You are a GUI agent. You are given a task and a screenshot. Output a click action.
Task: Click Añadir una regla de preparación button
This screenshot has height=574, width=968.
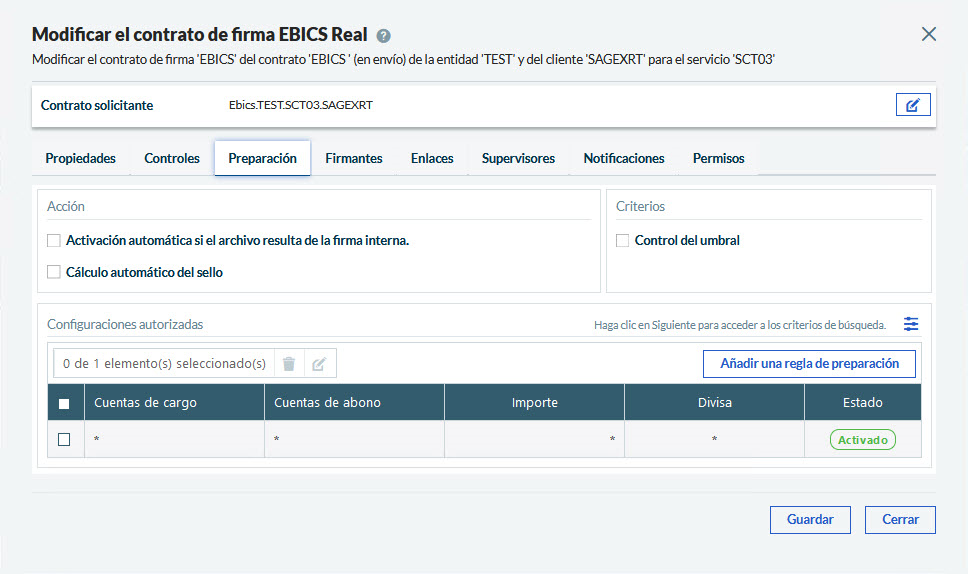click(x=809, y=364)
